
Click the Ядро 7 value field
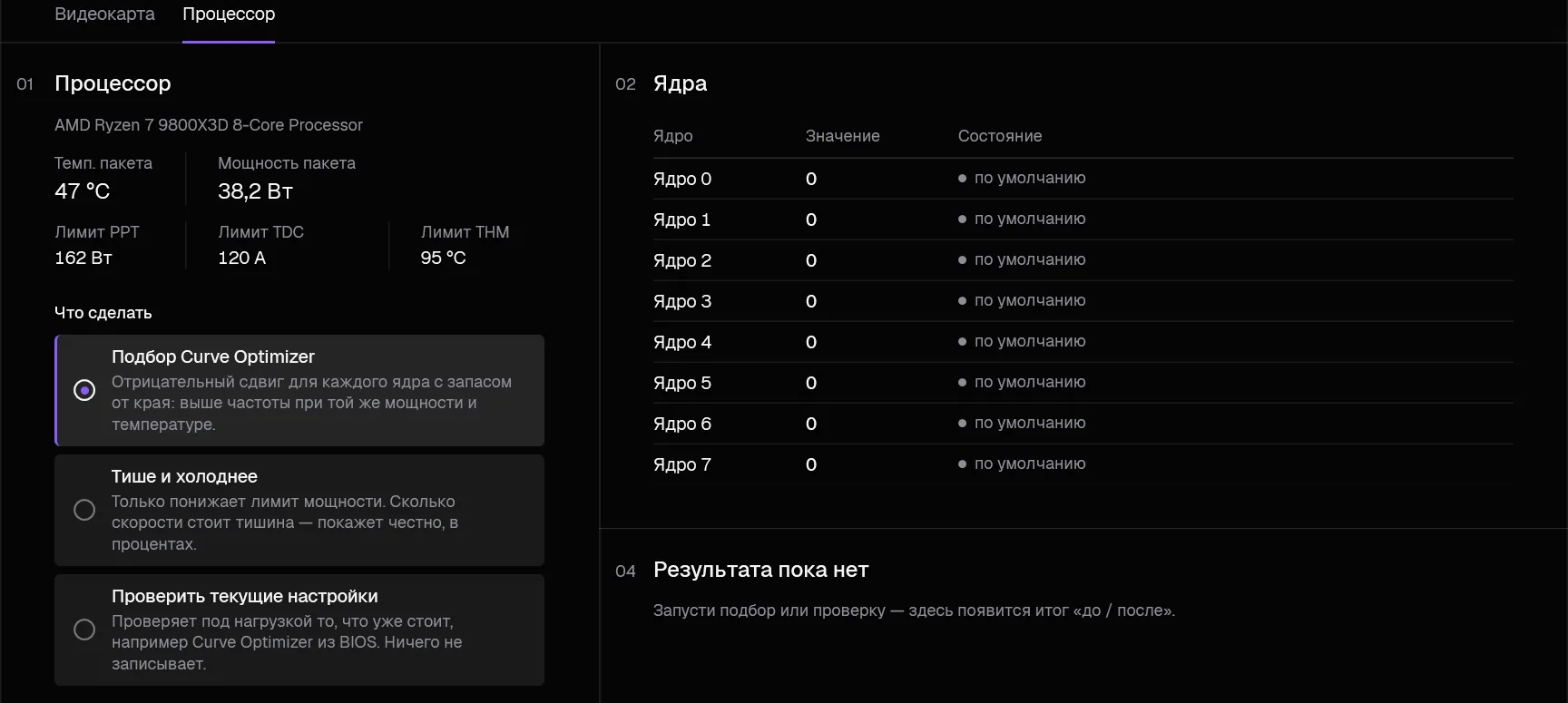[x=811, y=464]
